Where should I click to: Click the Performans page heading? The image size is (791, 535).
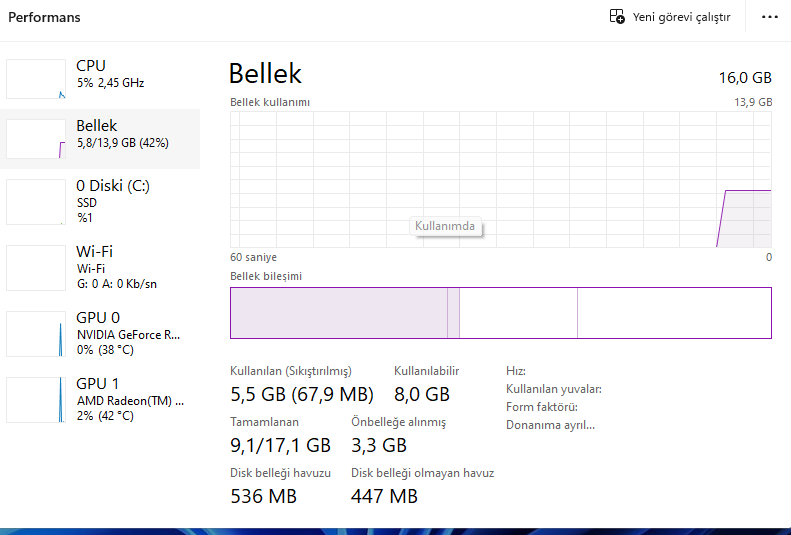point(44,17)
